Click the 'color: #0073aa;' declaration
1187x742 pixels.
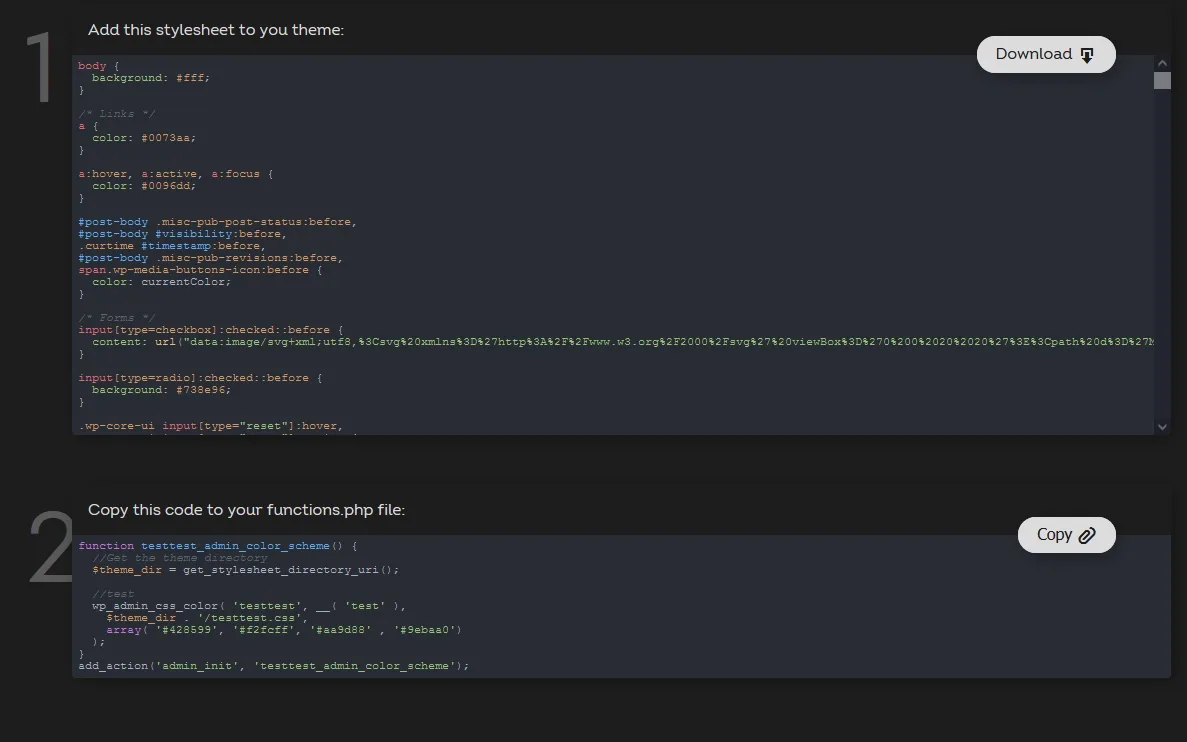[144, 138]
